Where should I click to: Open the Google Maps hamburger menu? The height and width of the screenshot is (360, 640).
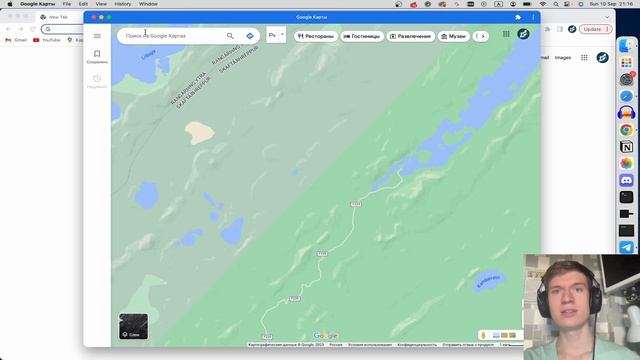click(97, 36)
